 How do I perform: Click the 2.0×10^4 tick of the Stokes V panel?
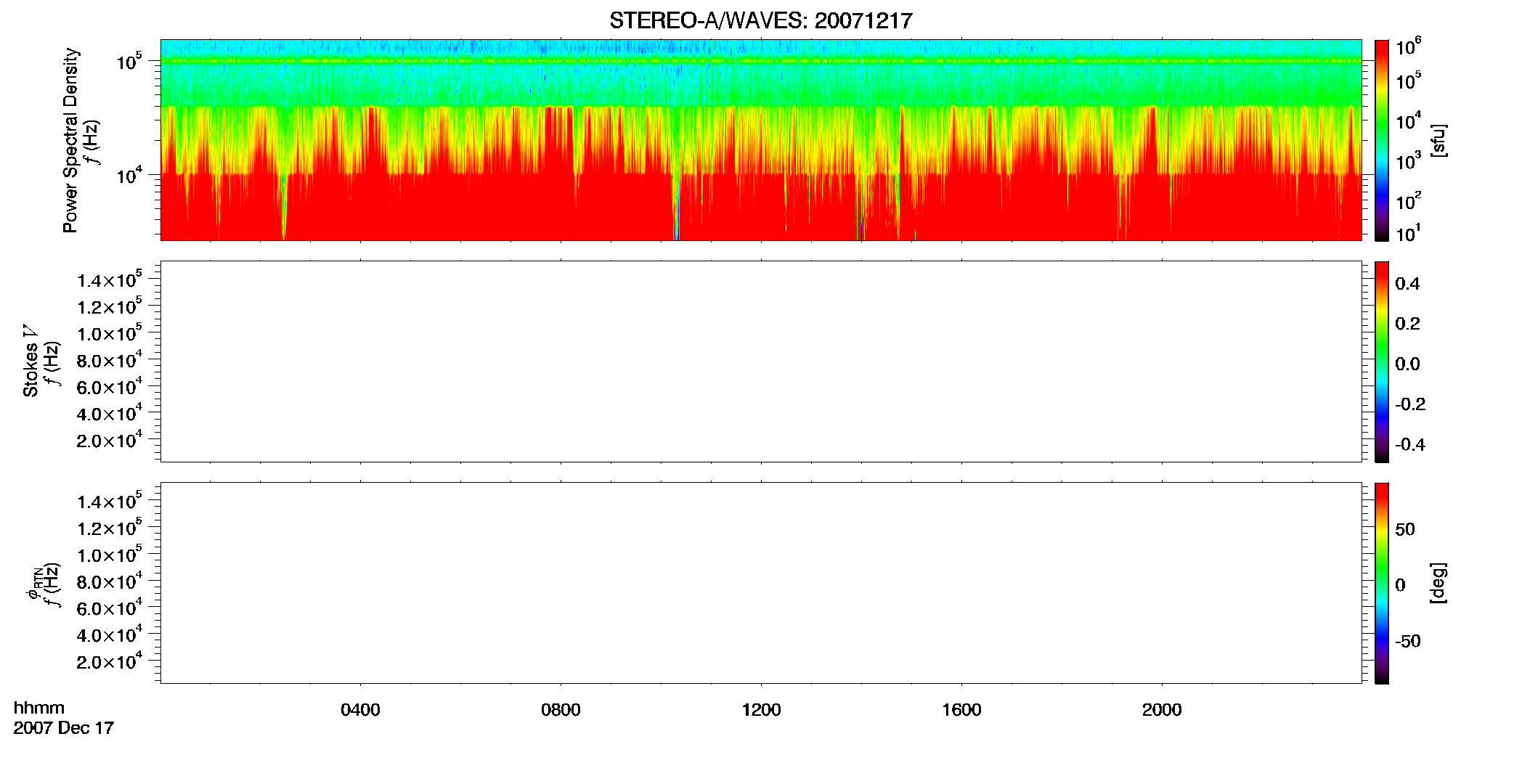(x=109, y=441)
